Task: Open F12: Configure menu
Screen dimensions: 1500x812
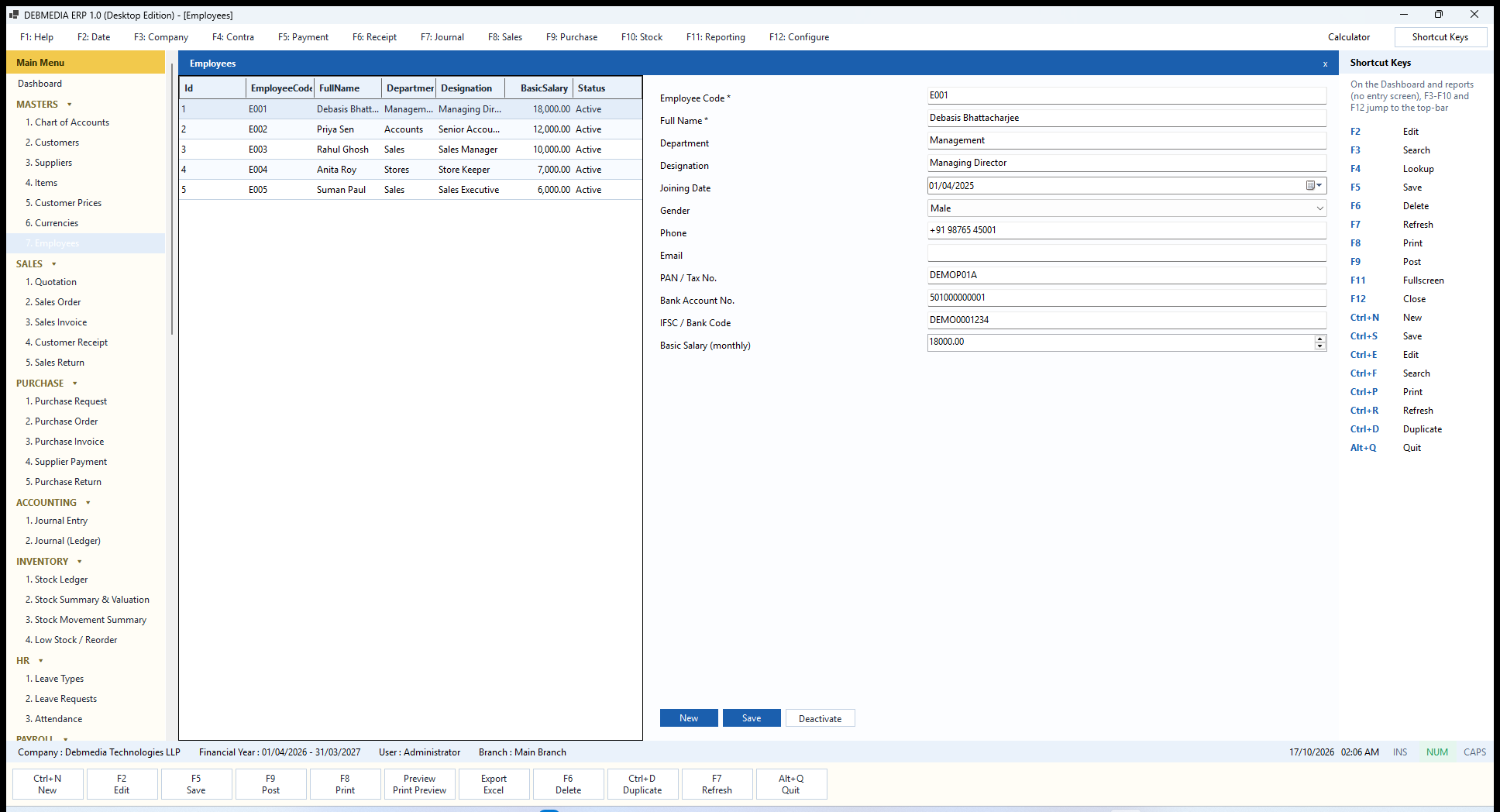Action: coord(799,37)
